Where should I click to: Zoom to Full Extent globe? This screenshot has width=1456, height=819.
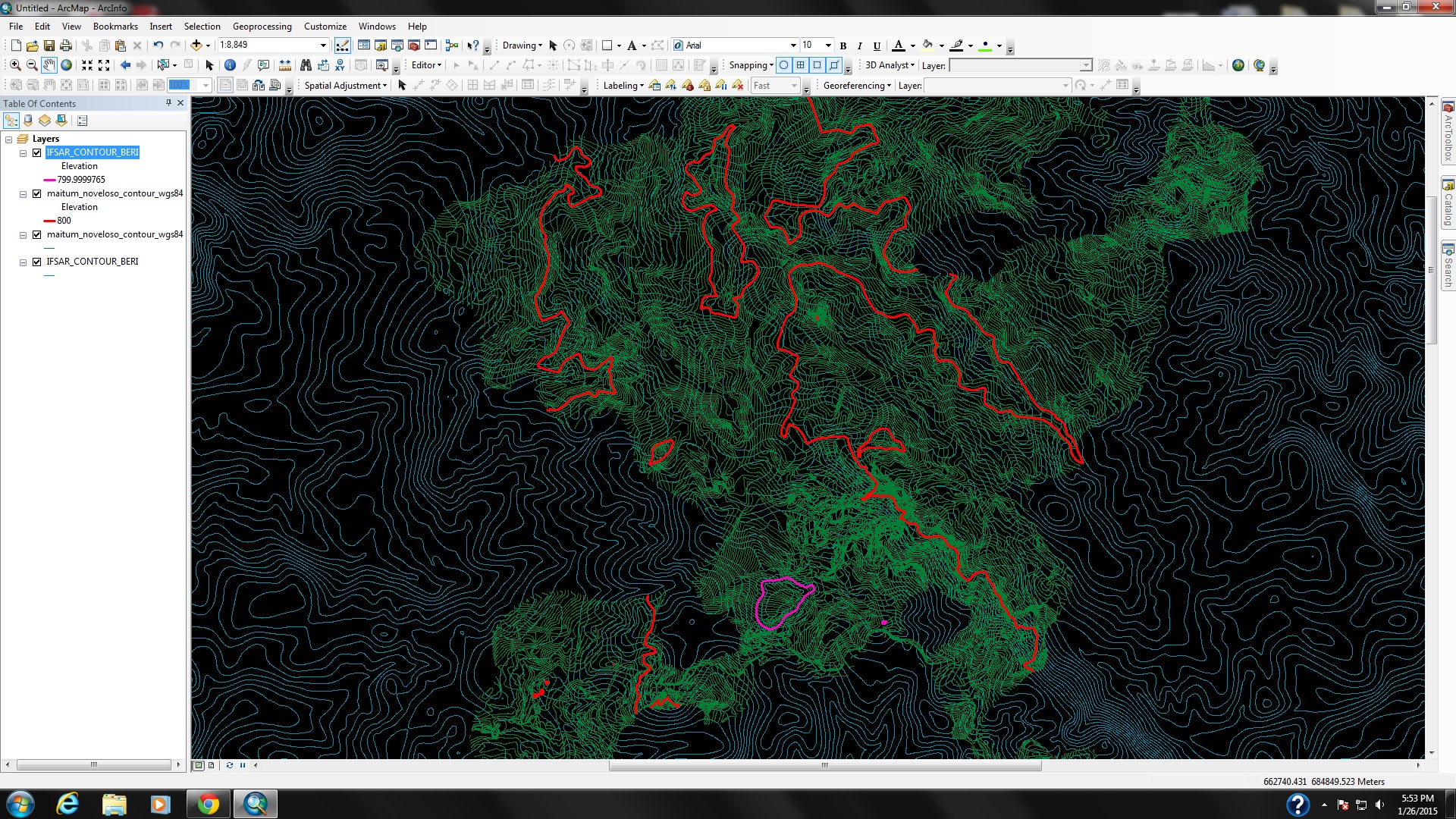coord(67,65)
